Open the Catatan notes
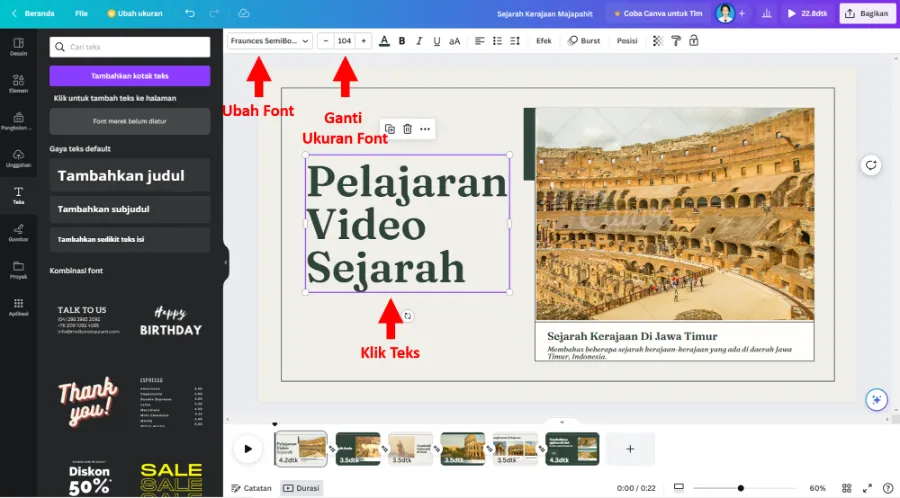This screenshot has height=498, width=900. click(251, 488)
